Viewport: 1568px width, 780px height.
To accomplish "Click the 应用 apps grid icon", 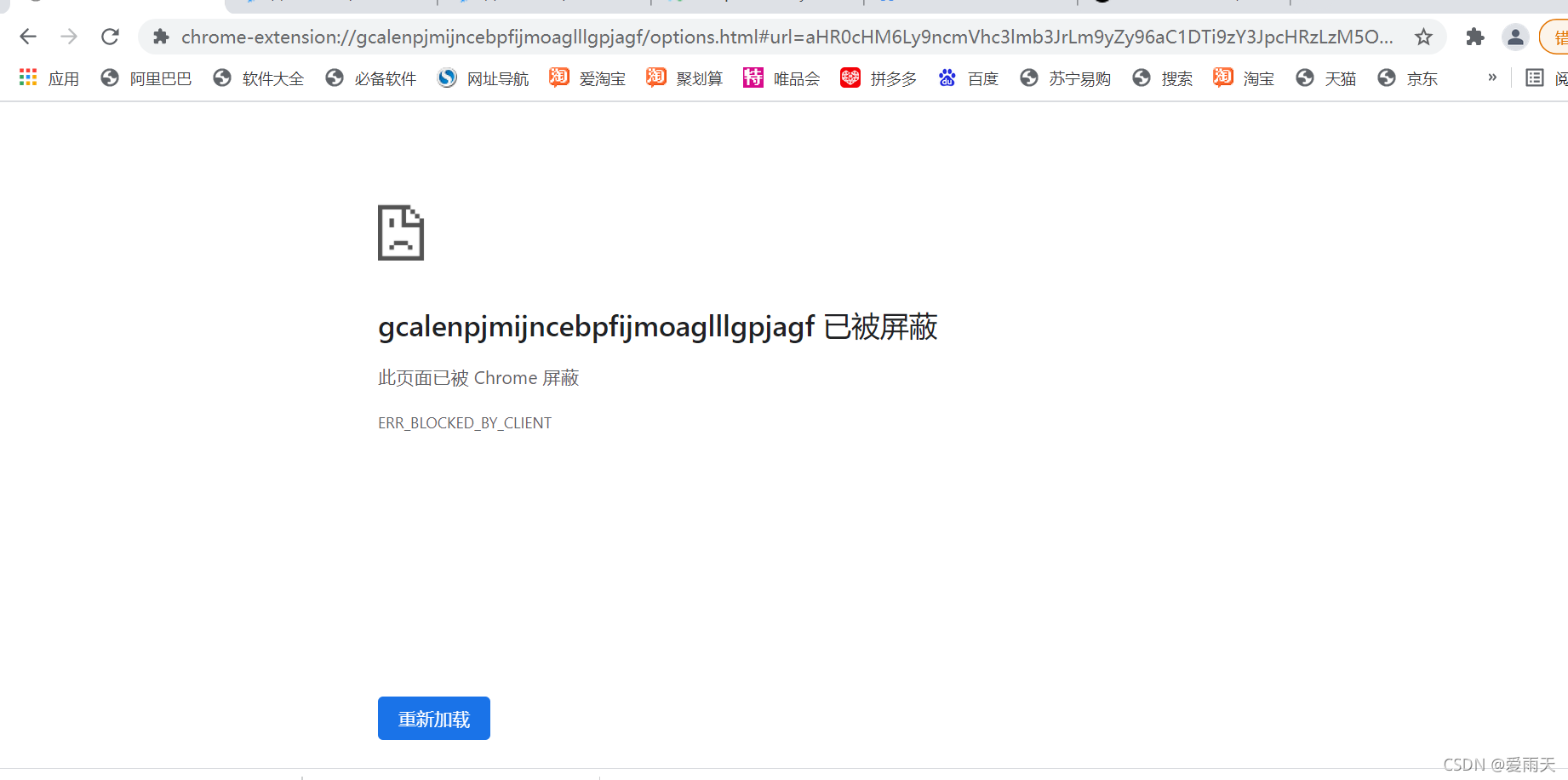I will 27,77.
